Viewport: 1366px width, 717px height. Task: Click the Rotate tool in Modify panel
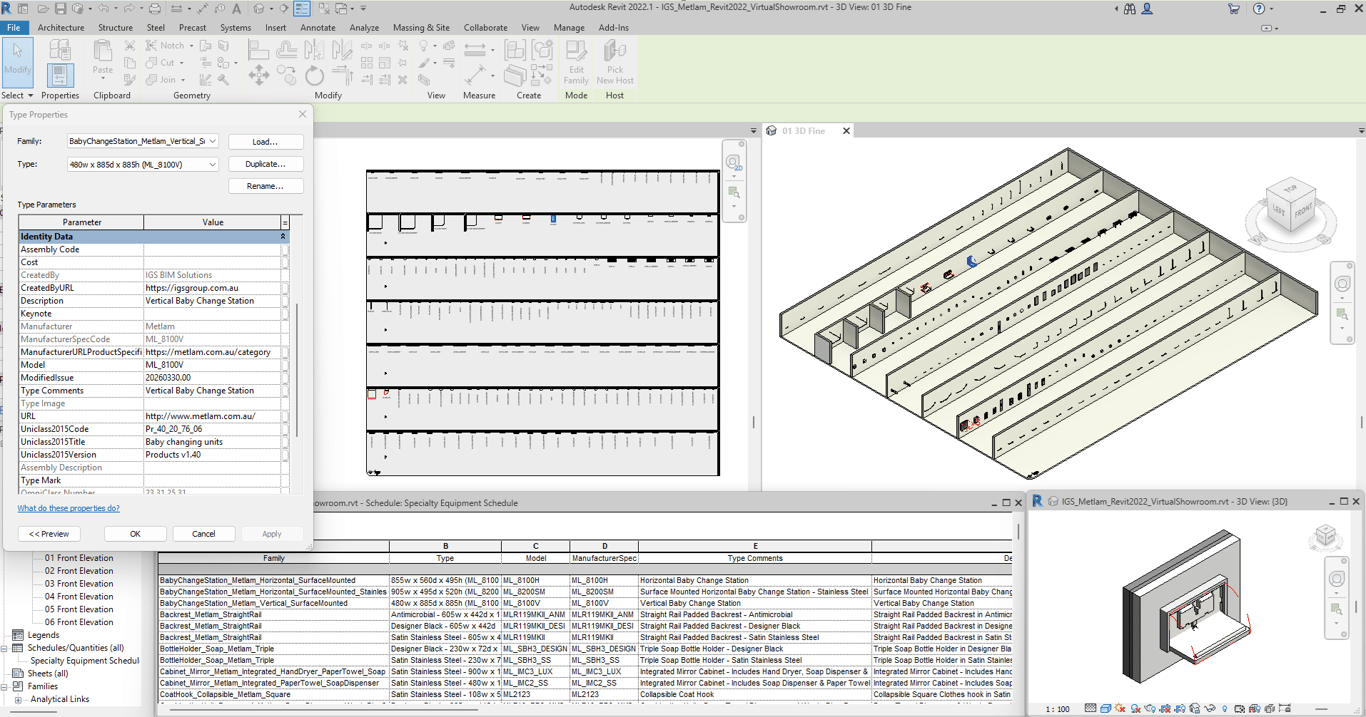(315, 75)
